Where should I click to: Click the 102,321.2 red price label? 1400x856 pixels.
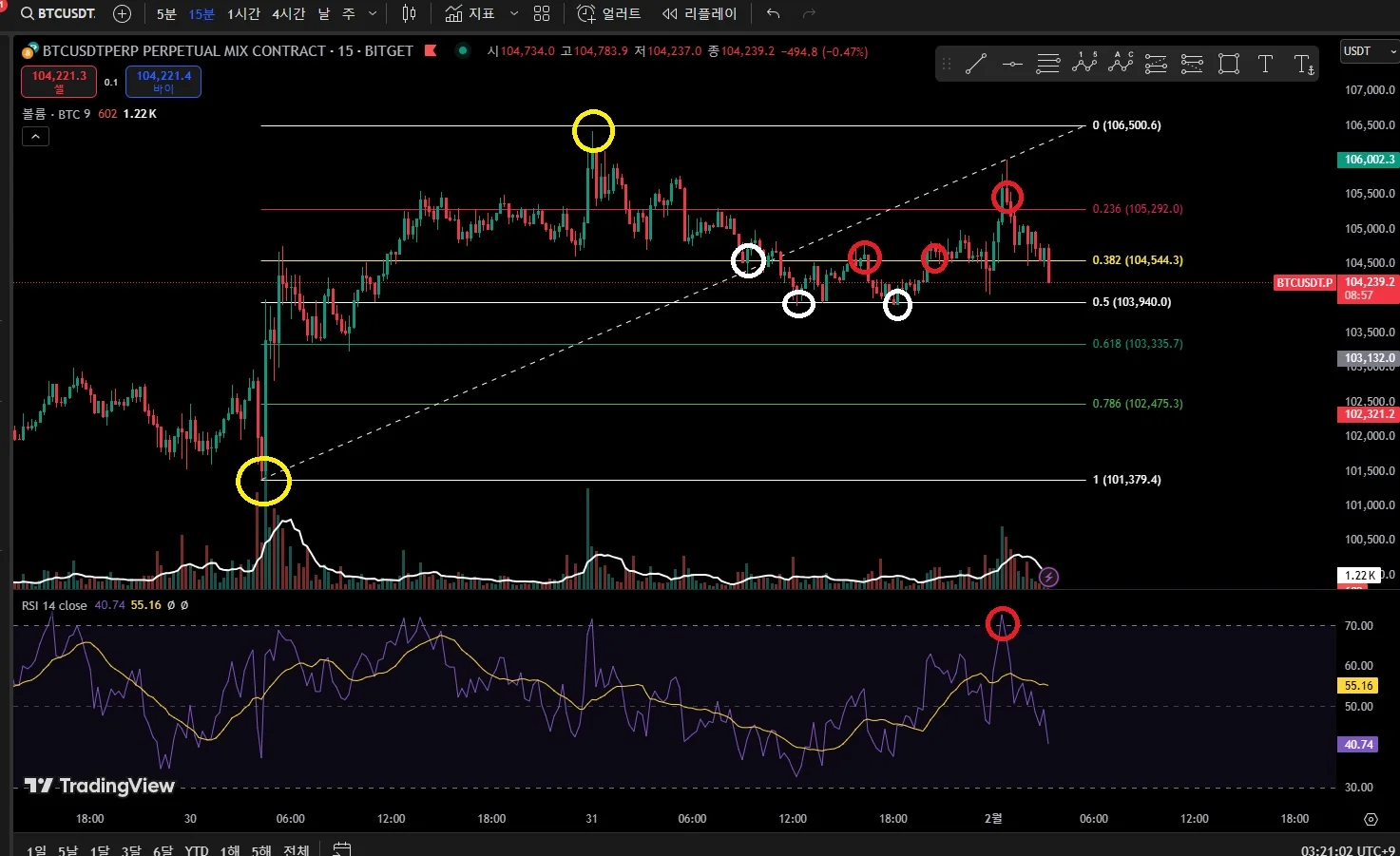pyautogui.click(x=1370, y=414)
